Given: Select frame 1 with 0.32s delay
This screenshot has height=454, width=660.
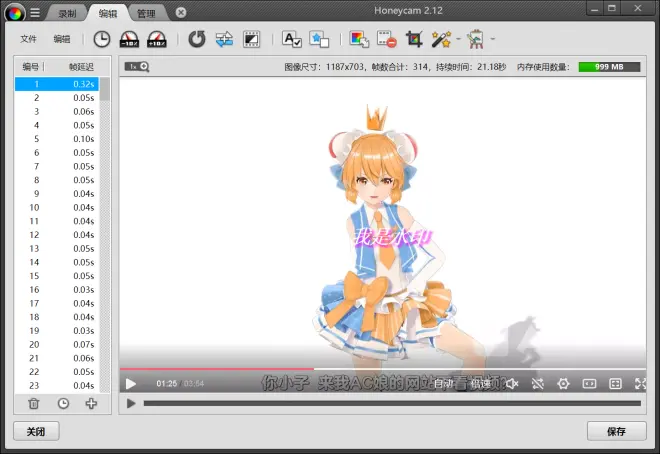Looking at the screenshot, I should [x=57, y=84].
